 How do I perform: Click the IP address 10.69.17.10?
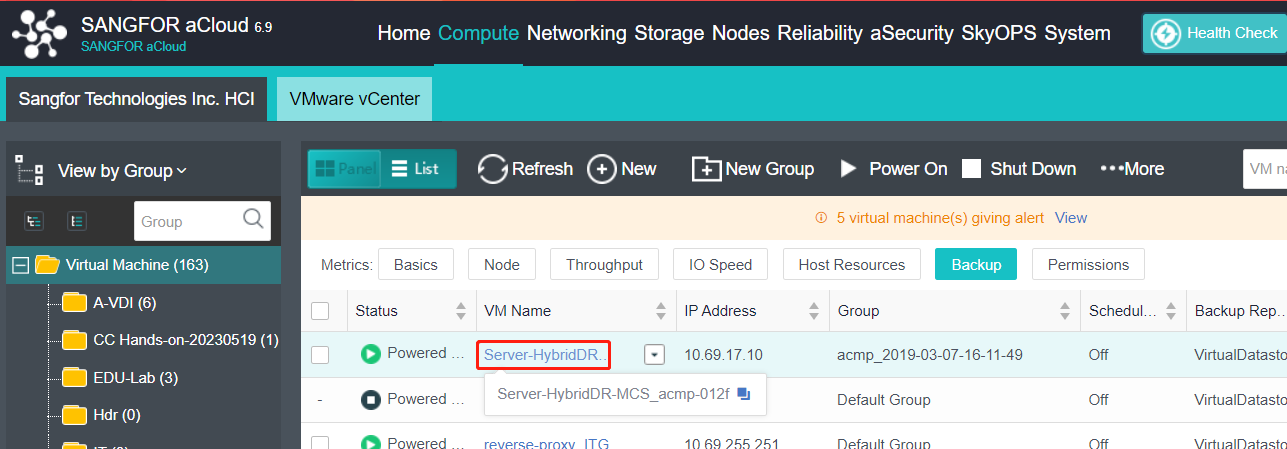point(723,354)
